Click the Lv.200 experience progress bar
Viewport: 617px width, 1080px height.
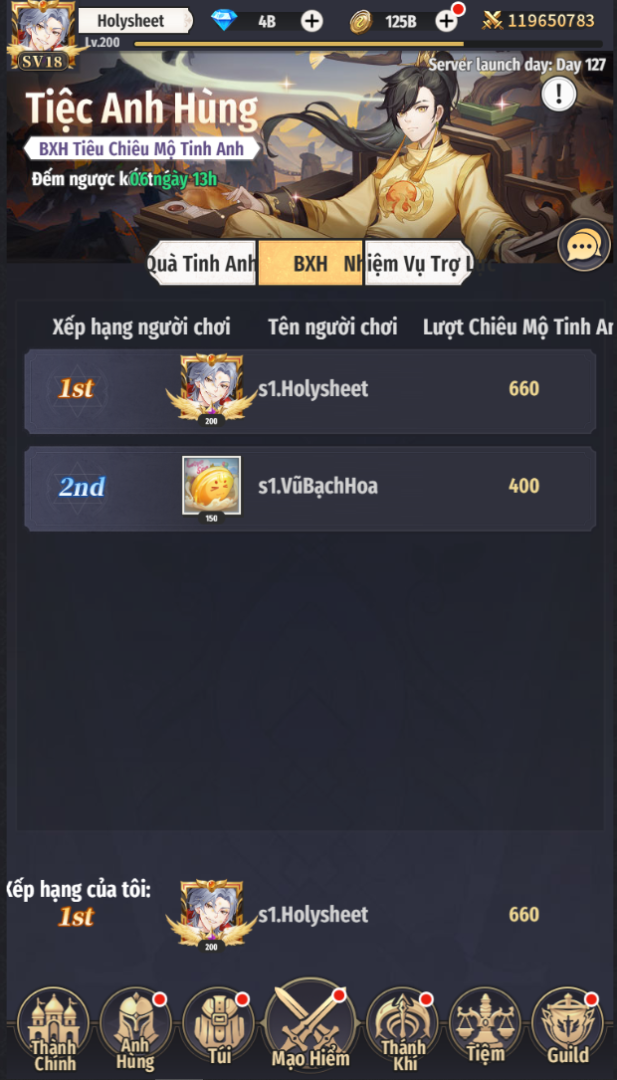(368, 43)
